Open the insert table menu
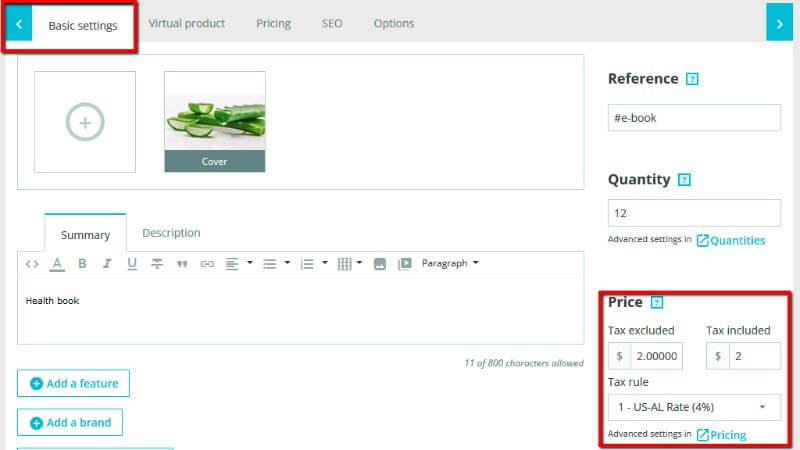This screenshot has width=800, height=450. click(x=349, y=263)
